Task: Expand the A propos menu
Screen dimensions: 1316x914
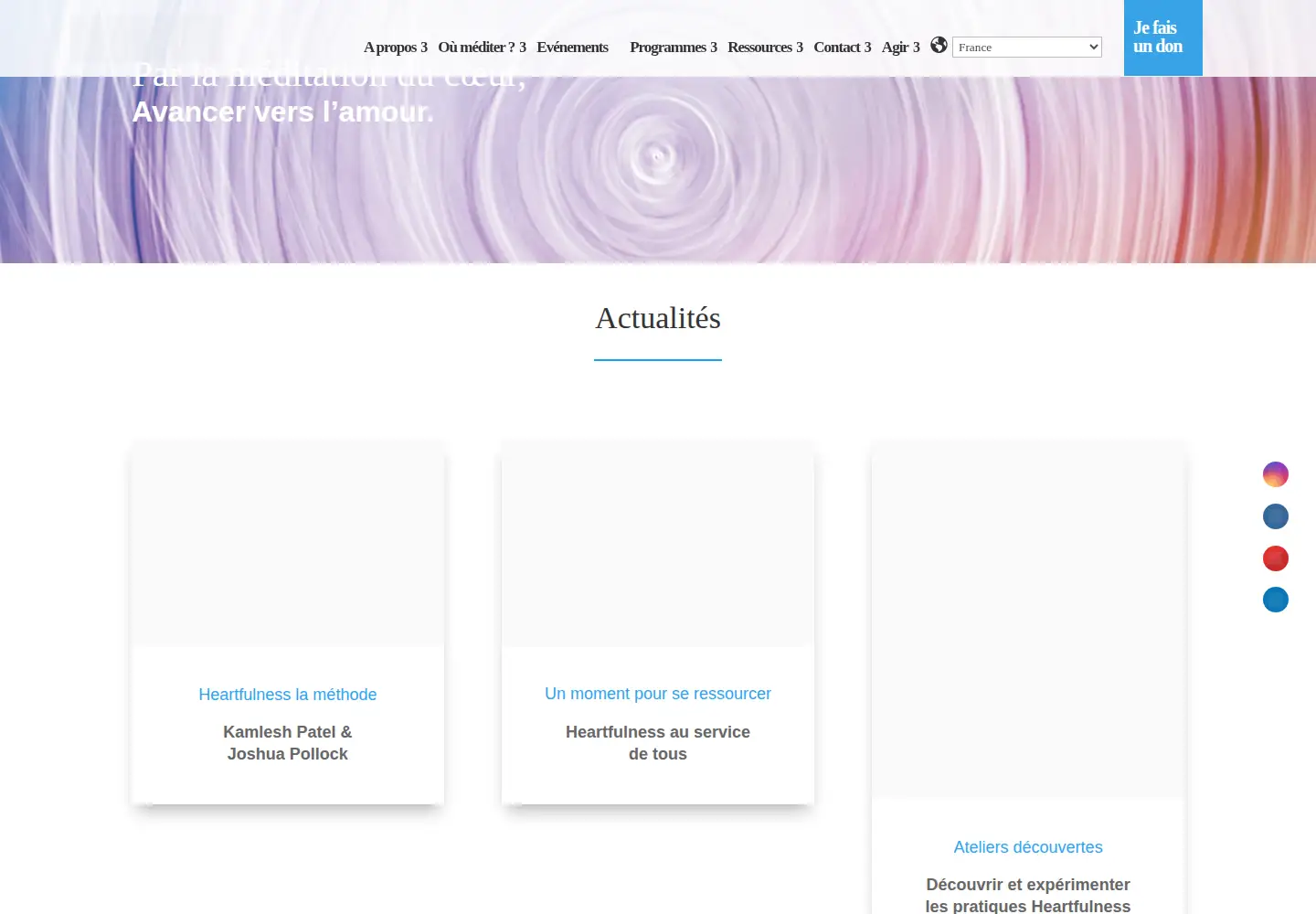Action: [x=396, y=48]
